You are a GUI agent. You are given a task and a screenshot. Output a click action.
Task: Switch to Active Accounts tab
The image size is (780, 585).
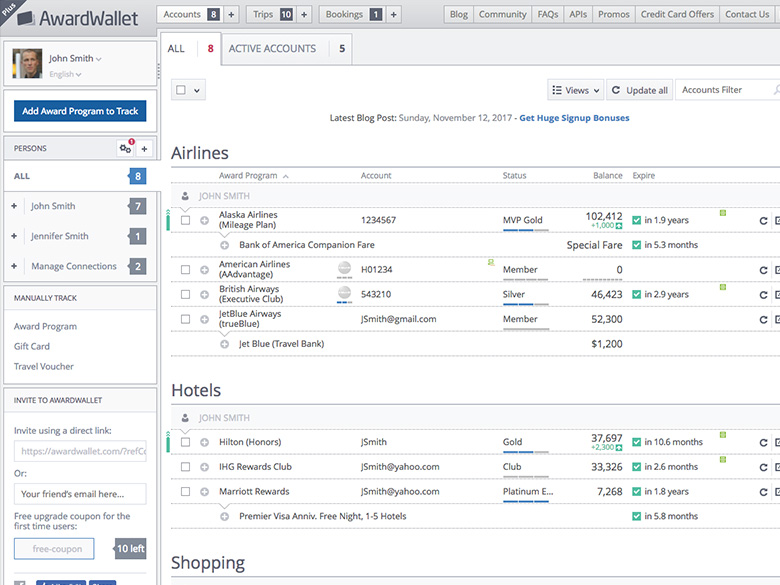287,49
